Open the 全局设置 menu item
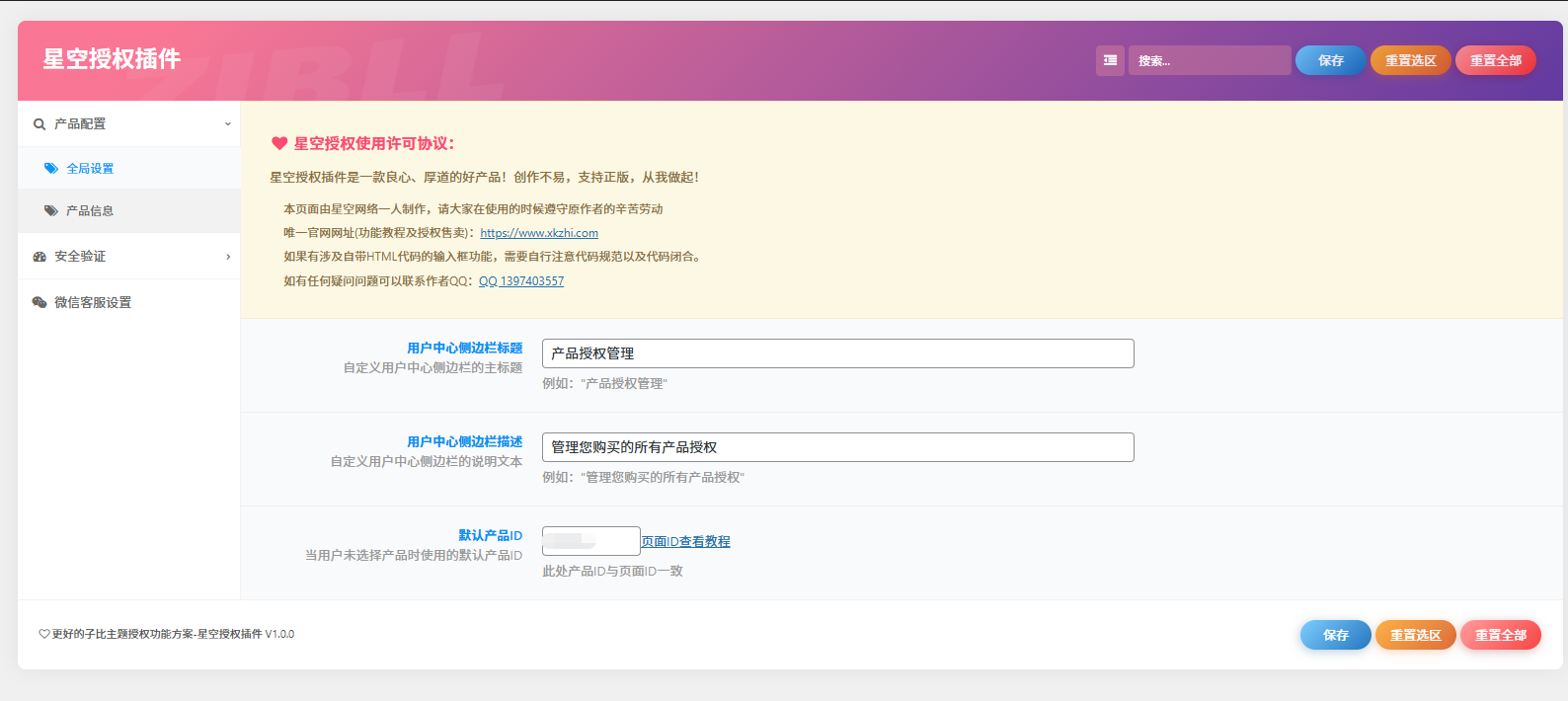1568x701 pixels. coord(90,169)
